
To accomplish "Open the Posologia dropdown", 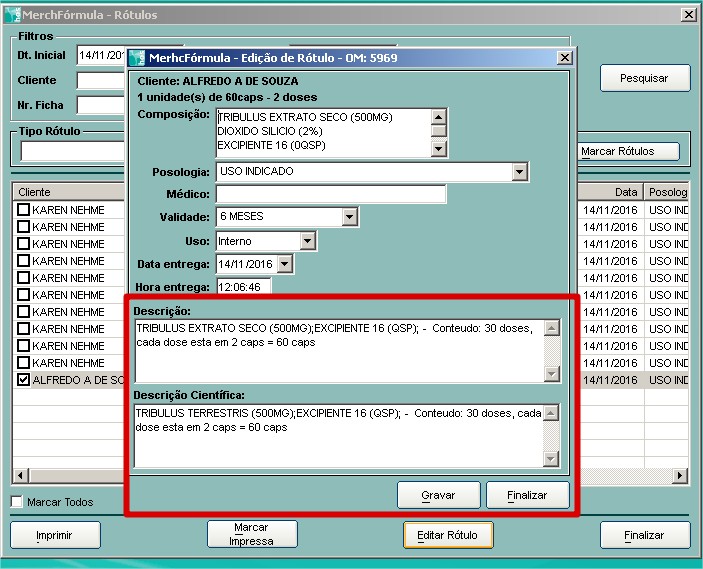I will [x=518, y=172].
